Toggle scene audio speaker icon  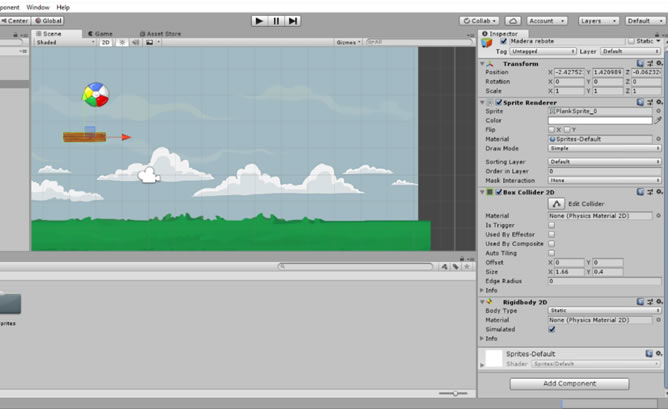click(135, 42)
